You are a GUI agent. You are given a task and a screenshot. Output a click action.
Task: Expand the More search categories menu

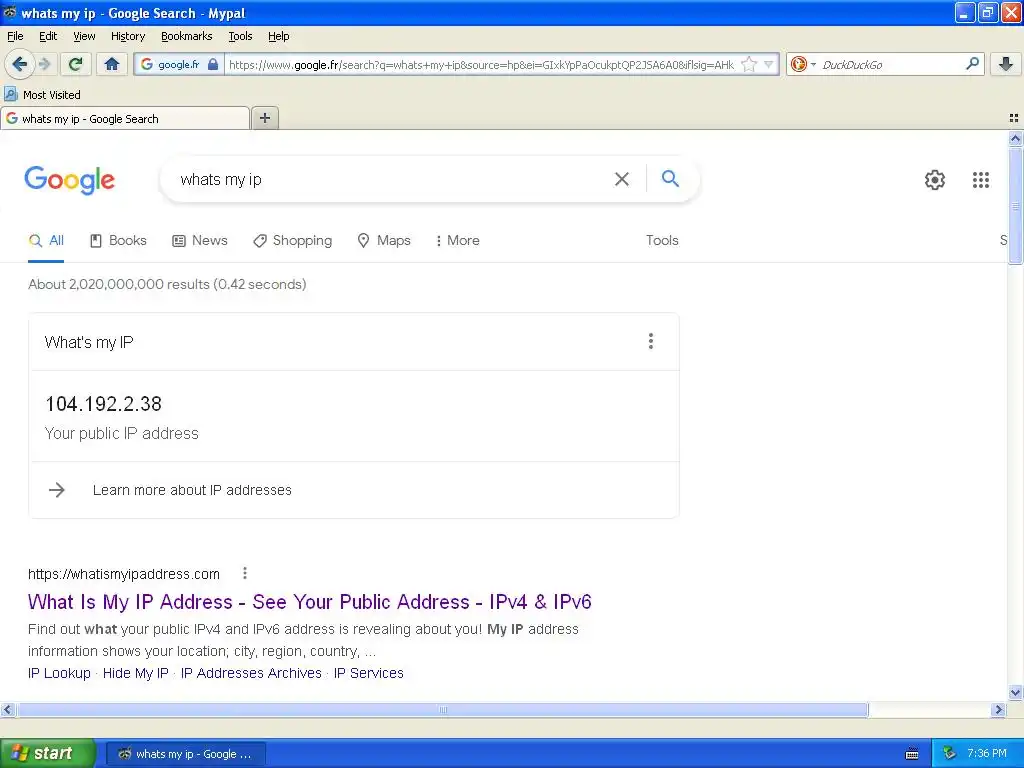coord(458,240)
